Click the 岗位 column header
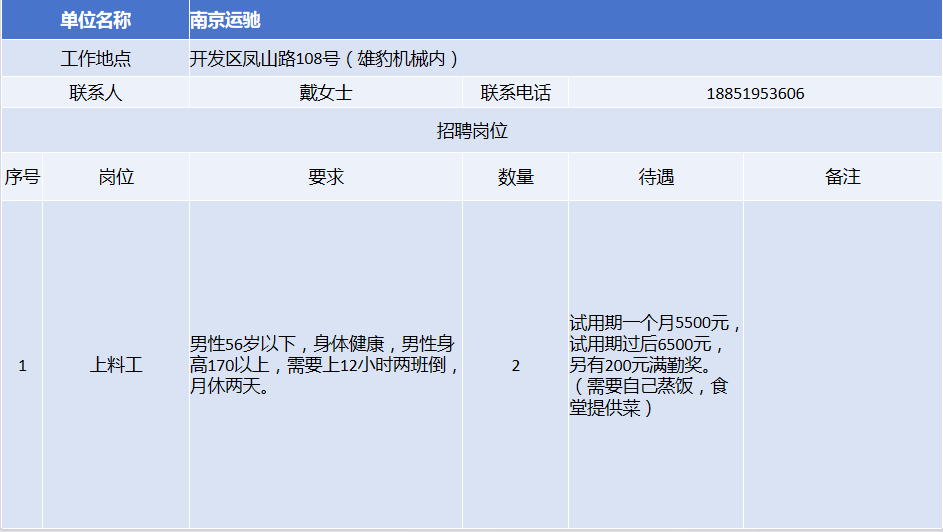Screen dimensions: 943x532 click(116, 177)
